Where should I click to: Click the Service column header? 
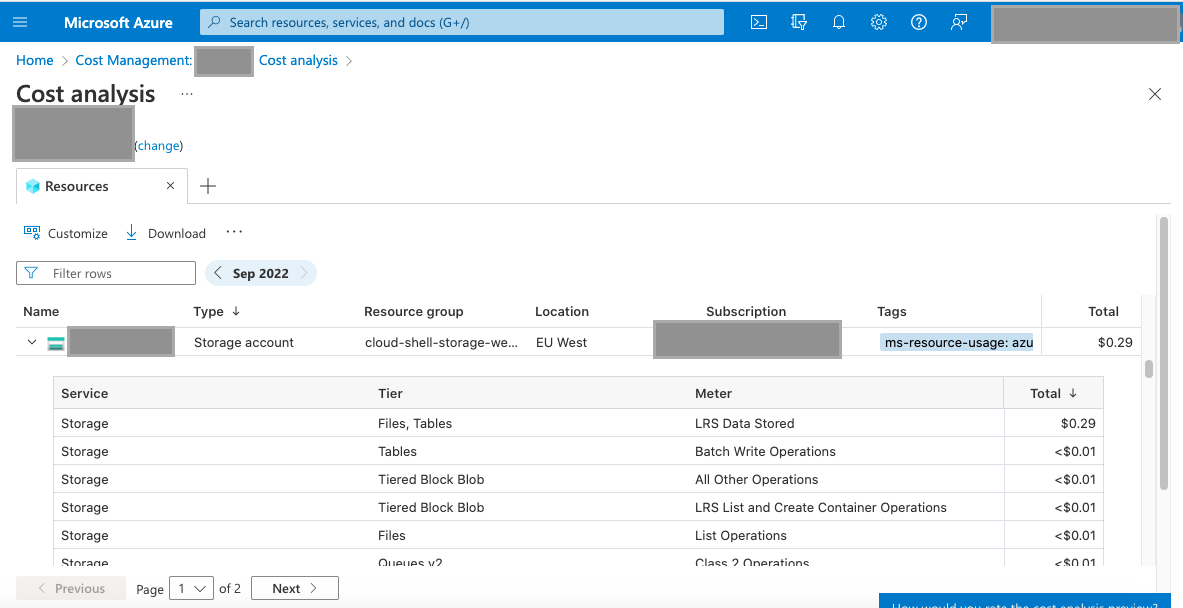pos(84,393)
